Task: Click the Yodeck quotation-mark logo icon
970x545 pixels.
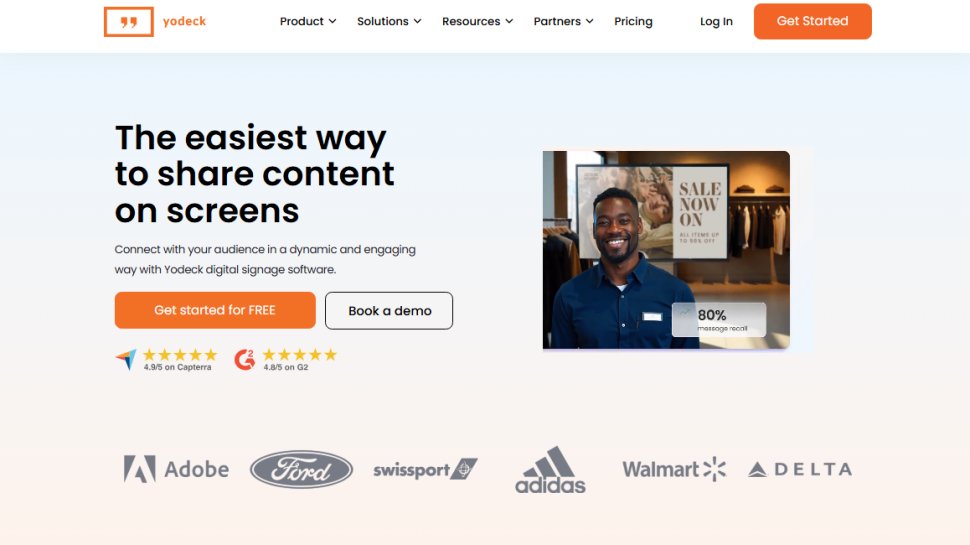Action: tap(129, 22)
